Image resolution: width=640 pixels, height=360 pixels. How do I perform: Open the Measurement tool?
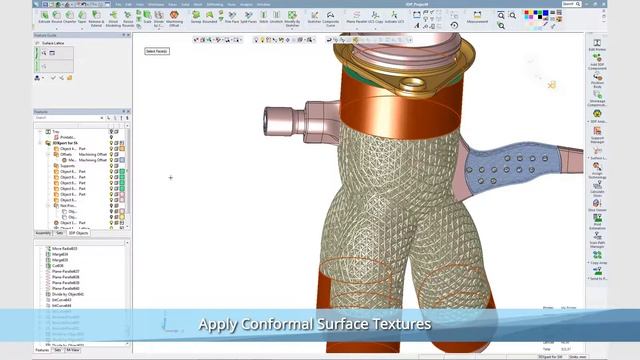477,17
